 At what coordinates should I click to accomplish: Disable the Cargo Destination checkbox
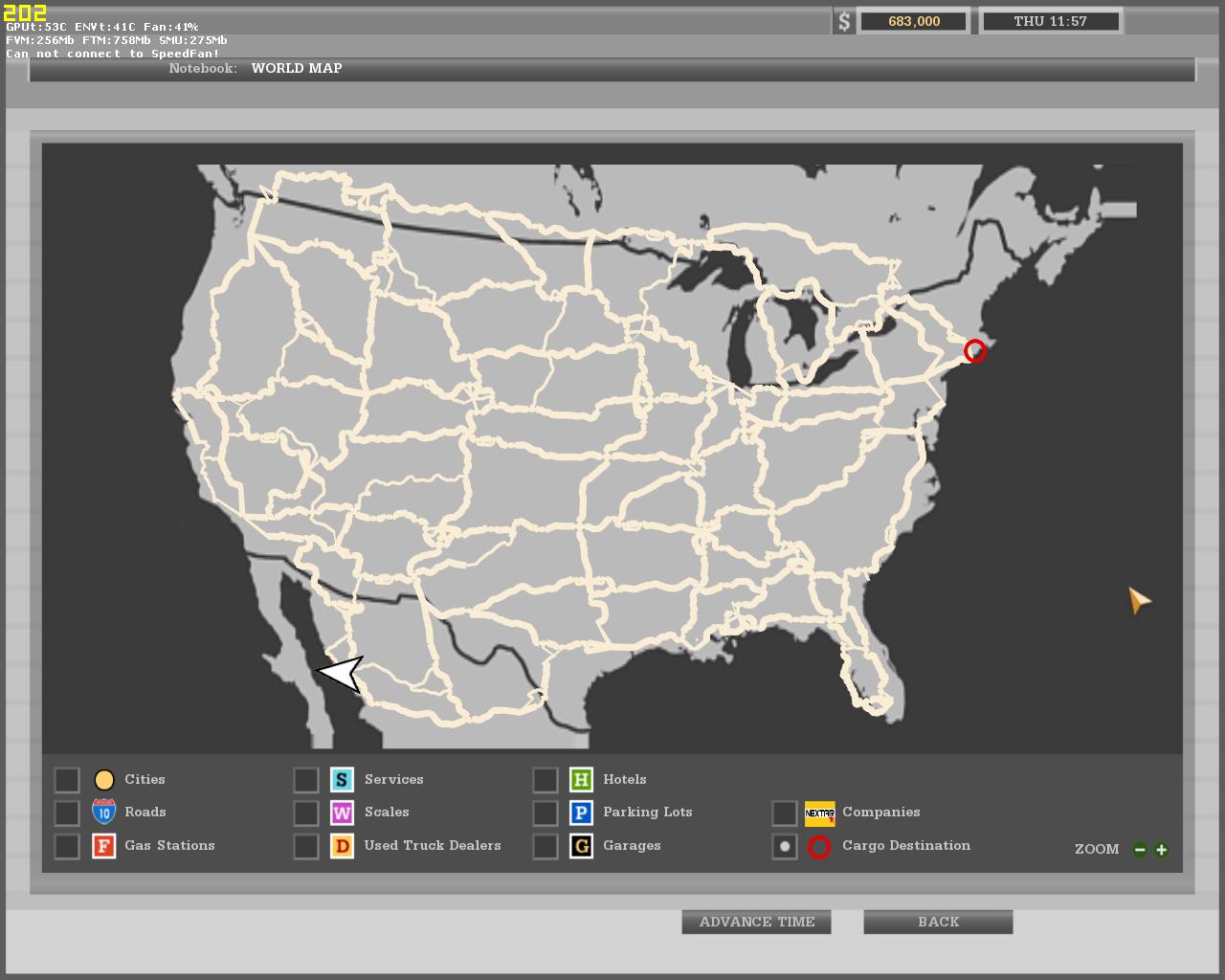785,846
